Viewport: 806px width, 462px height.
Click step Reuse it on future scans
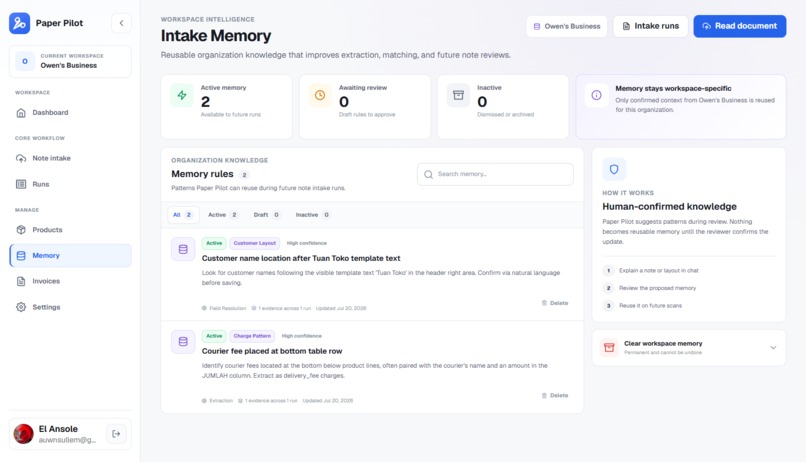pos(650,306)
